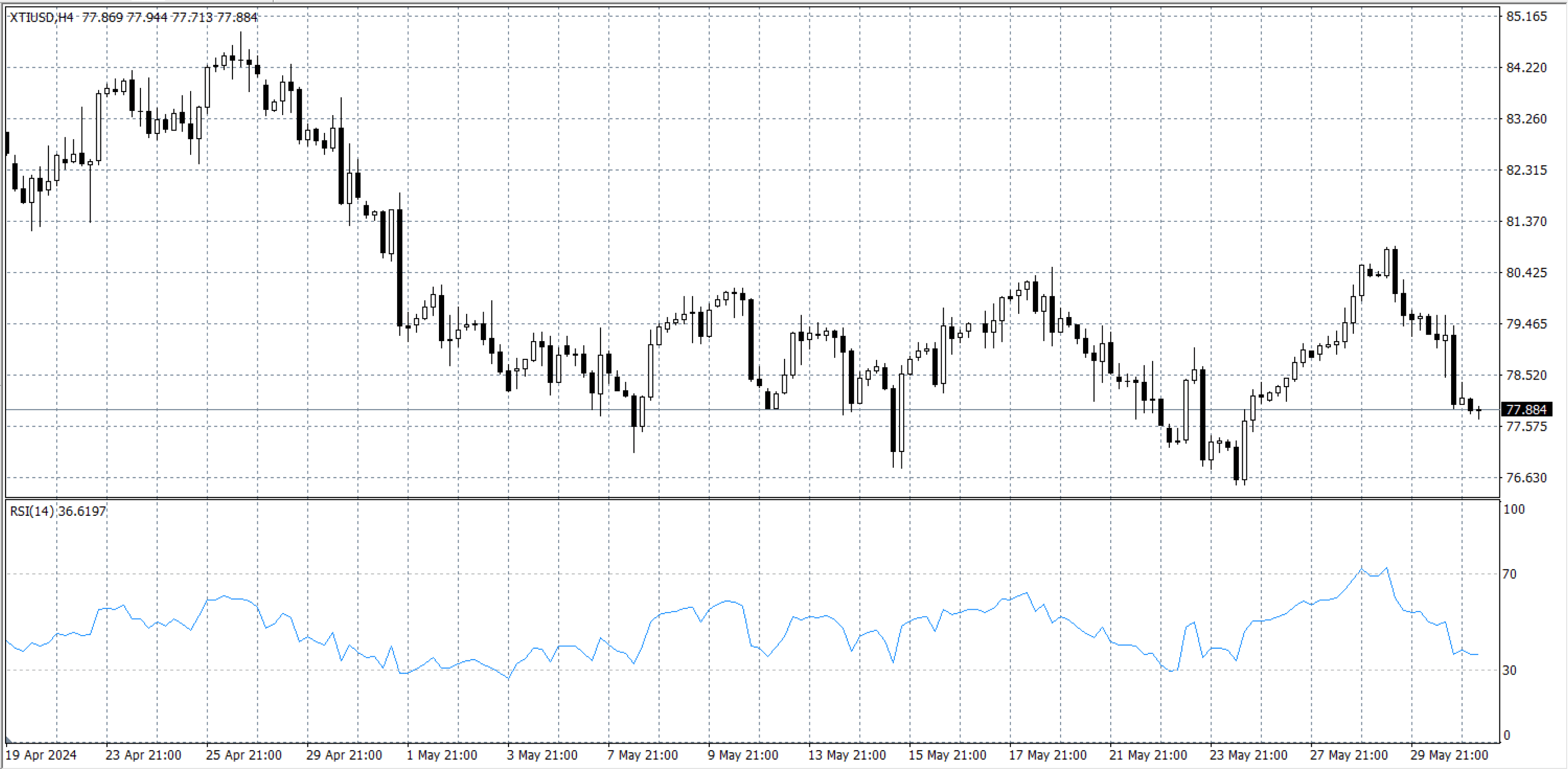
Task: Click the XTIUSD,H4 chart title text
Action: click(x=41, y=17)
